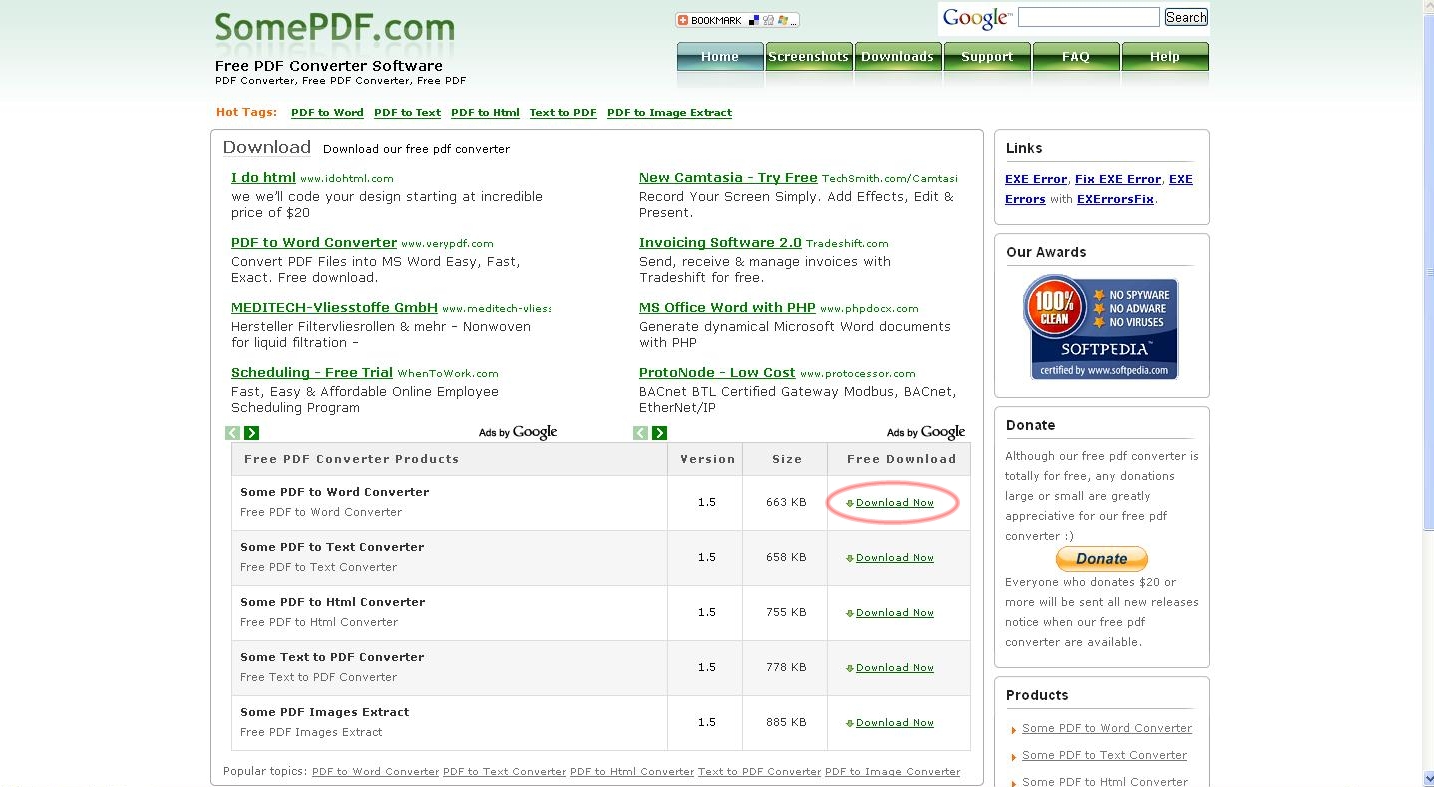Open the Home navigation tab
The width and height of the screenshot is (1434, 787).
[x=720, y=57]
